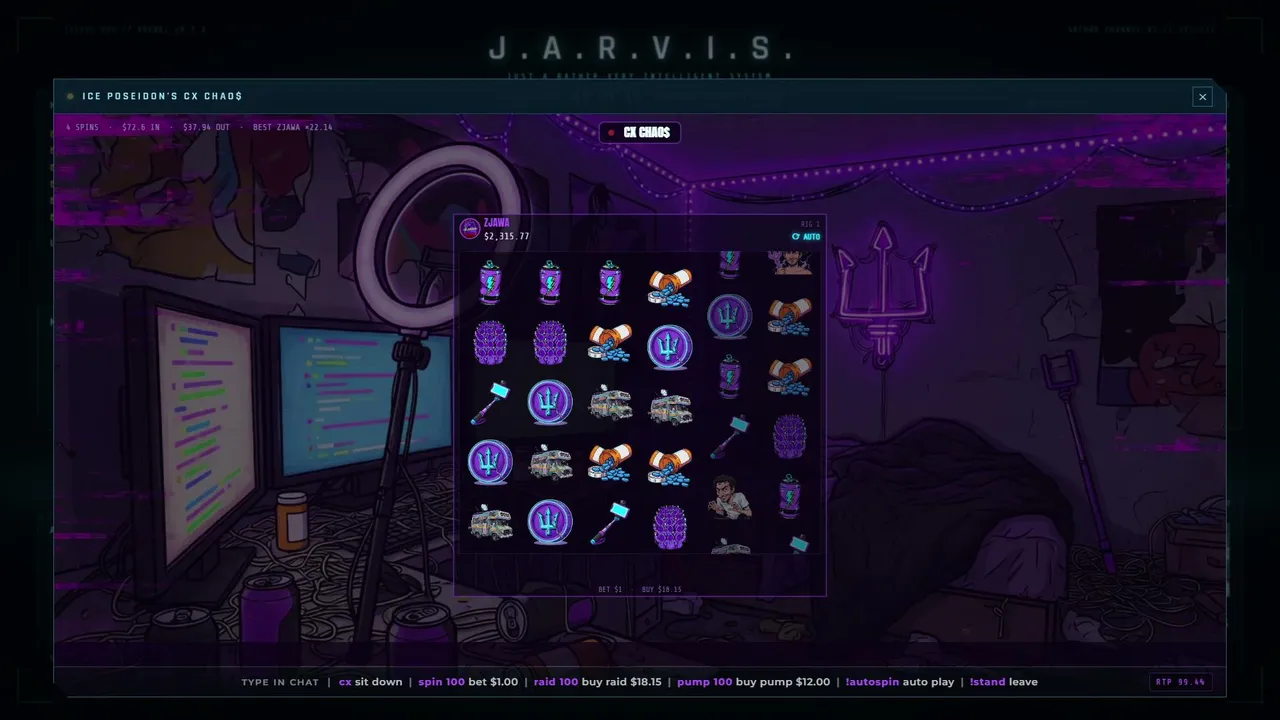This screenshot has width=1280, height=720.
Task: Click the "$37.94 OUT" session stat
Action: coord(207,127)
